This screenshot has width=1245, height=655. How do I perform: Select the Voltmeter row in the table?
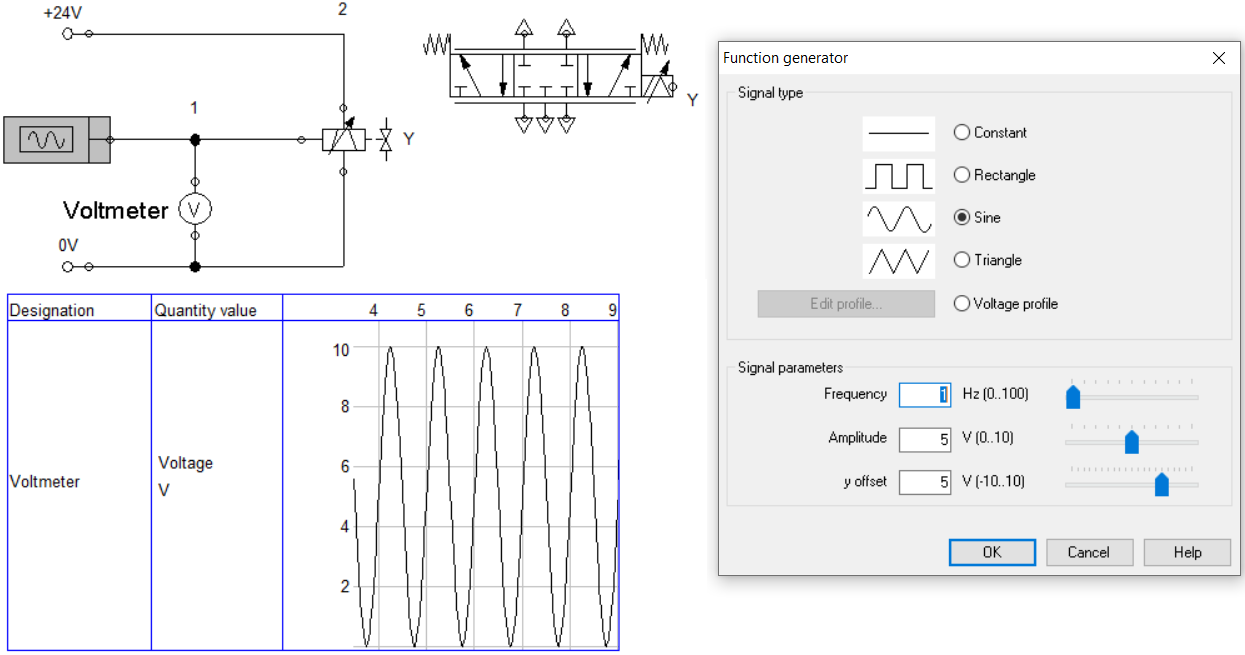coord(313,485)
